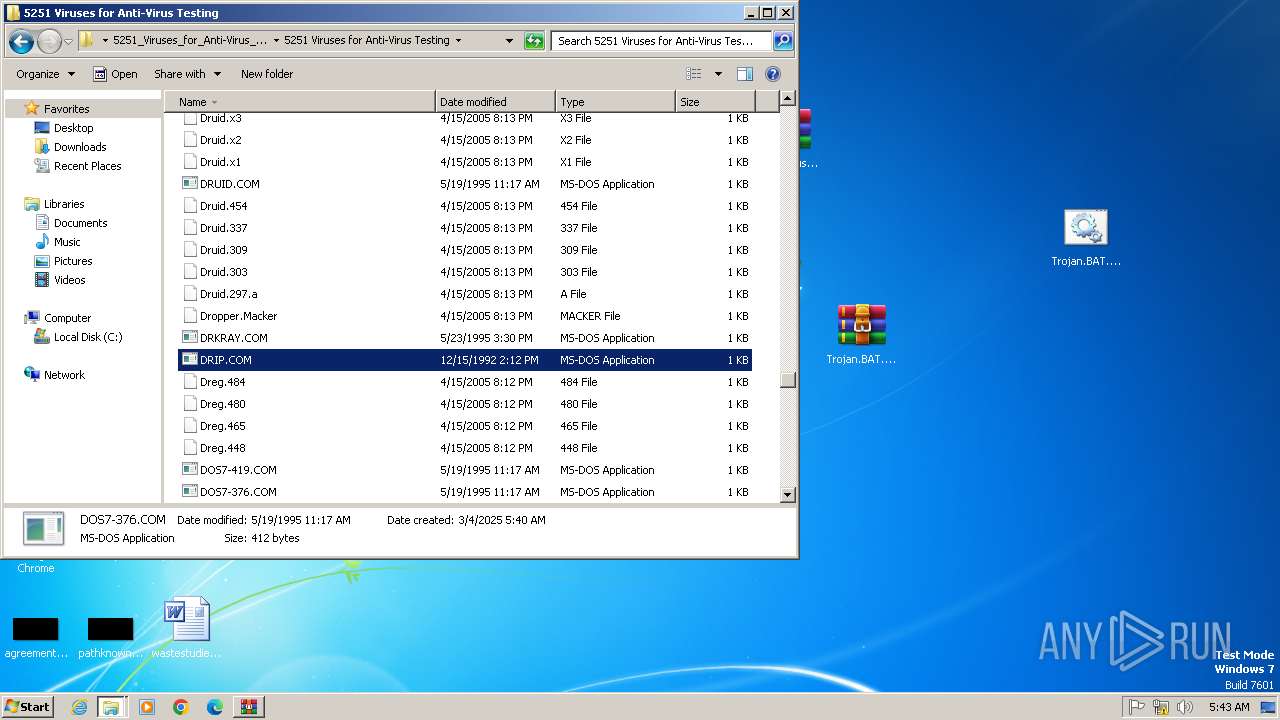This screenshot has height=720, width=1280.
Task: Open the recent pages dropdown arrow
Action: point(68,42)
